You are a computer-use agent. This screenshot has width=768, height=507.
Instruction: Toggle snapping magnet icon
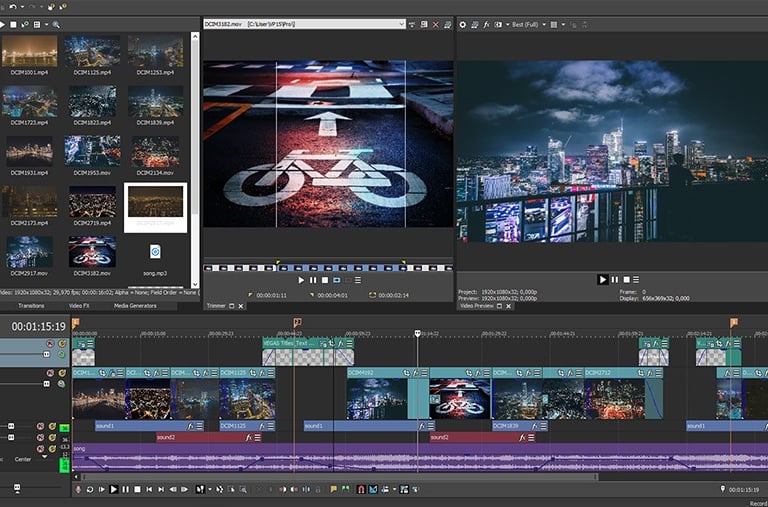pyautogui.click(x=361, y=489)
